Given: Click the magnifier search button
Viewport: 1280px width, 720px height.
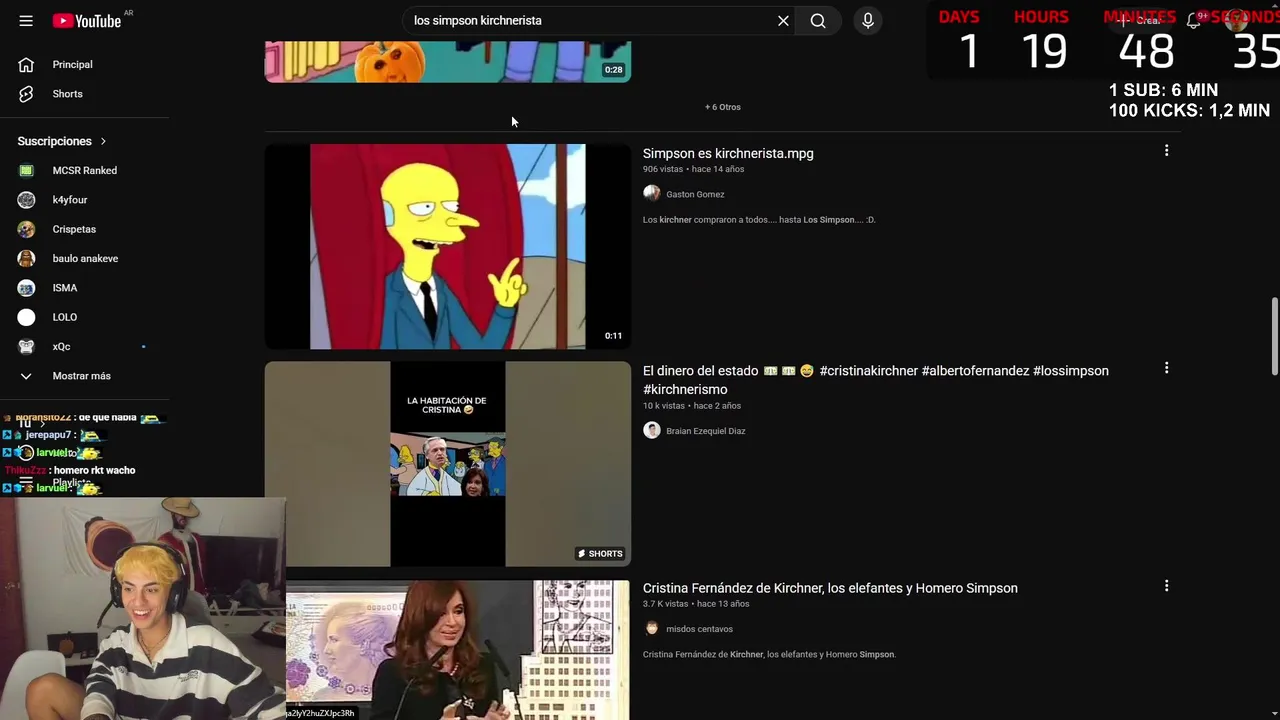Looking at the screenshot, I should pyautogui.click(x=818, y=21).
